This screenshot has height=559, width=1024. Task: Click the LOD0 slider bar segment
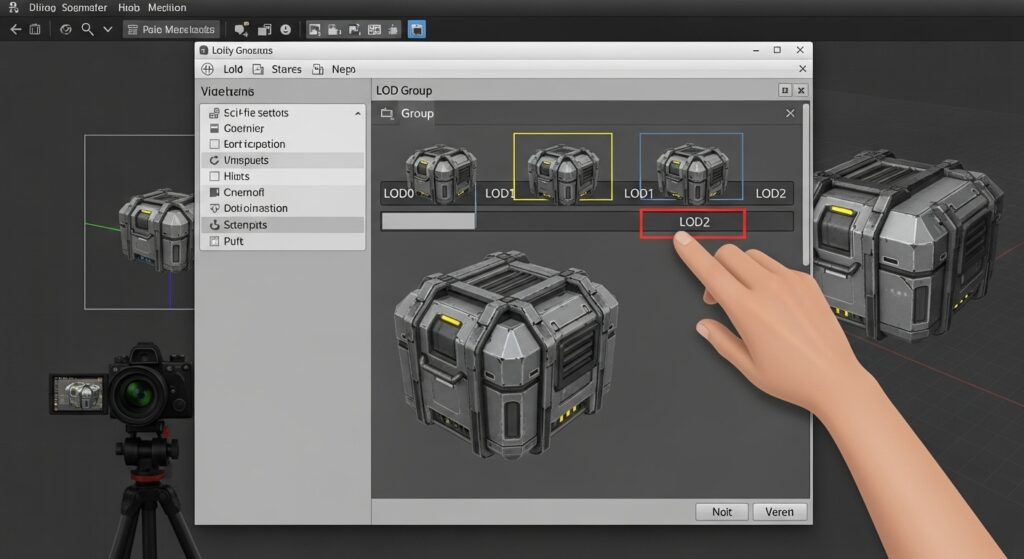[428, 221]
